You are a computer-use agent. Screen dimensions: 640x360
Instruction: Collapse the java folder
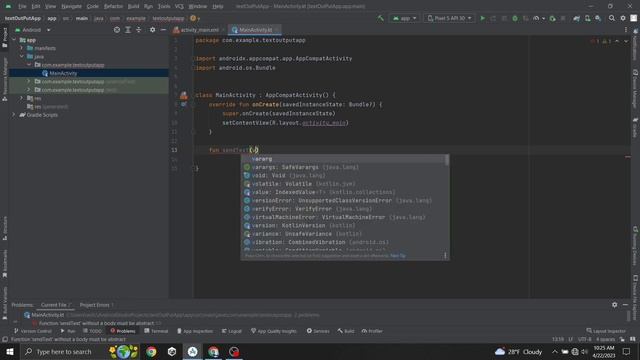point(22,56)
